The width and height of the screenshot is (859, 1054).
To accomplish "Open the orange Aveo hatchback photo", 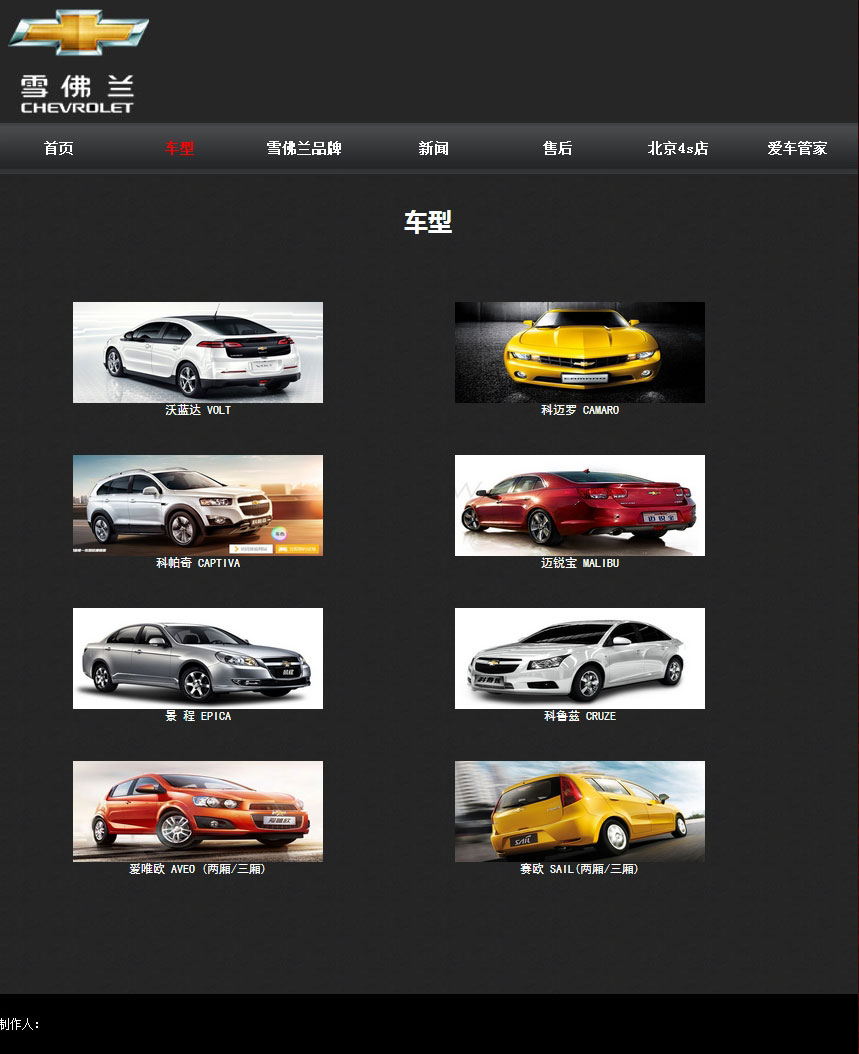I will (x=198, y=811).
